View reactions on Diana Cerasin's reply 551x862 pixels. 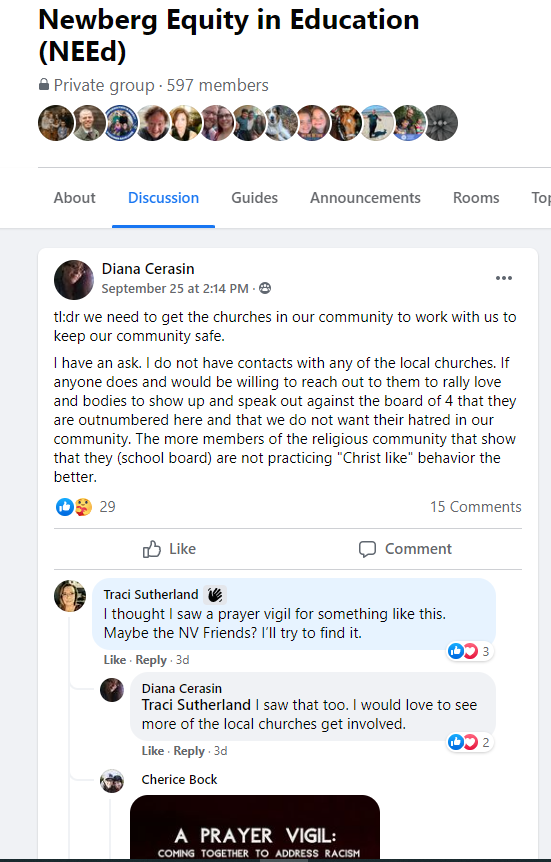tap(470, 743)
